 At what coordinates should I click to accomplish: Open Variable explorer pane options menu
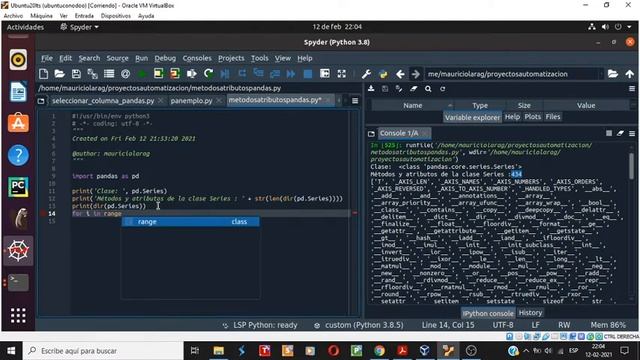632,89
